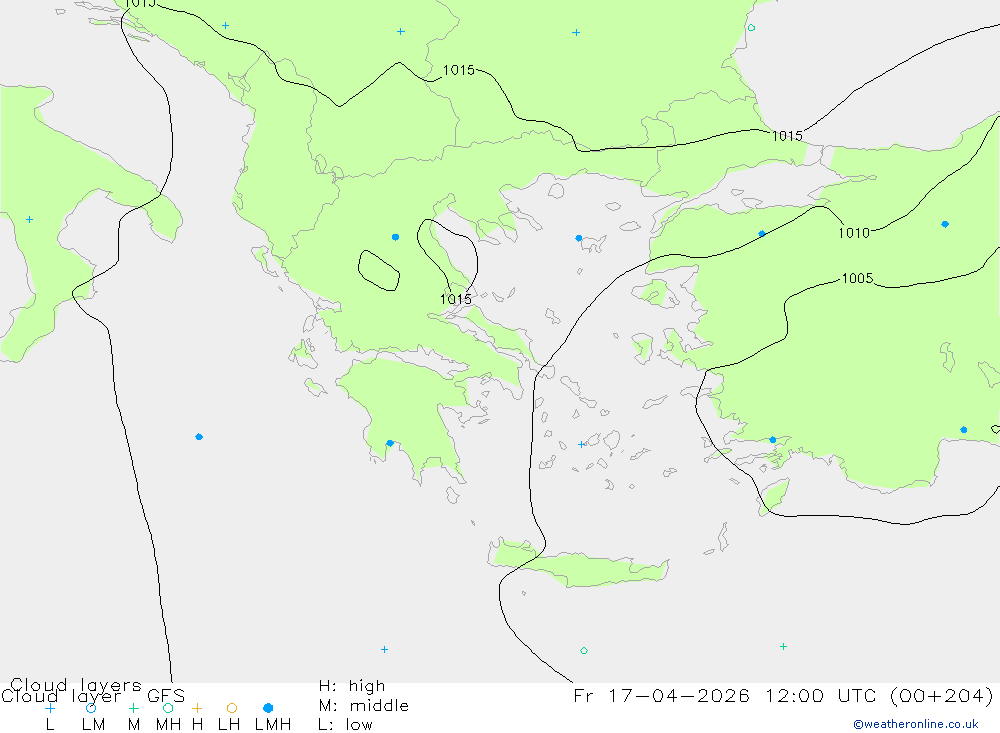Click the 1010 isobar pressure label
This screenshot has width=1000, height=733.
click(x=854, y=233)
